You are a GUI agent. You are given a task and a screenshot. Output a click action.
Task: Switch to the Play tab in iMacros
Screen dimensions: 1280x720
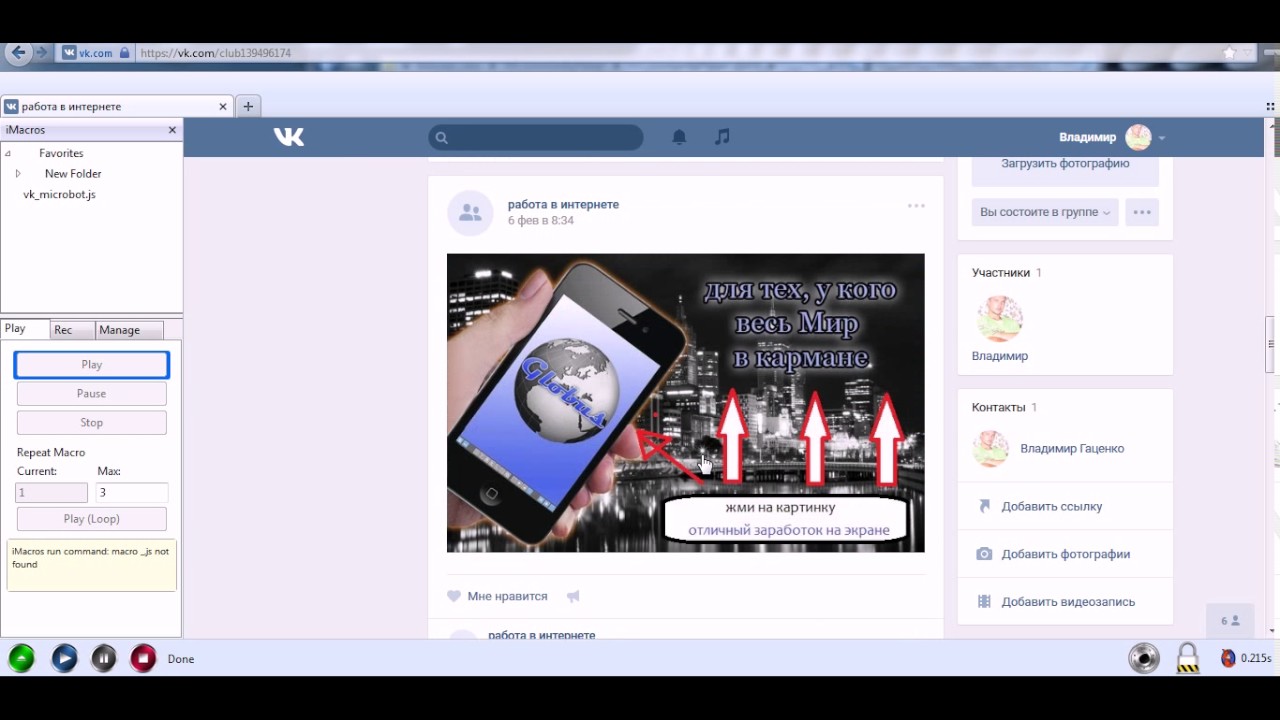(25, 329)
